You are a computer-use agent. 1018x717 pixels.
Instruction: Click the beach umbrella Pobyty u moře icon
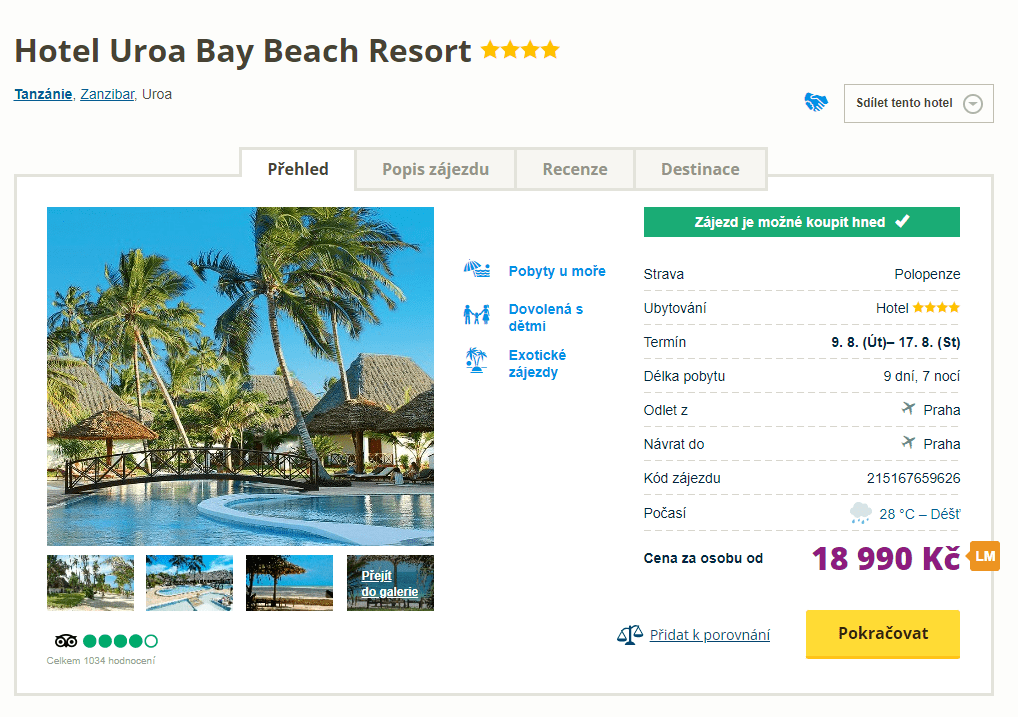[x=477, y=270]
